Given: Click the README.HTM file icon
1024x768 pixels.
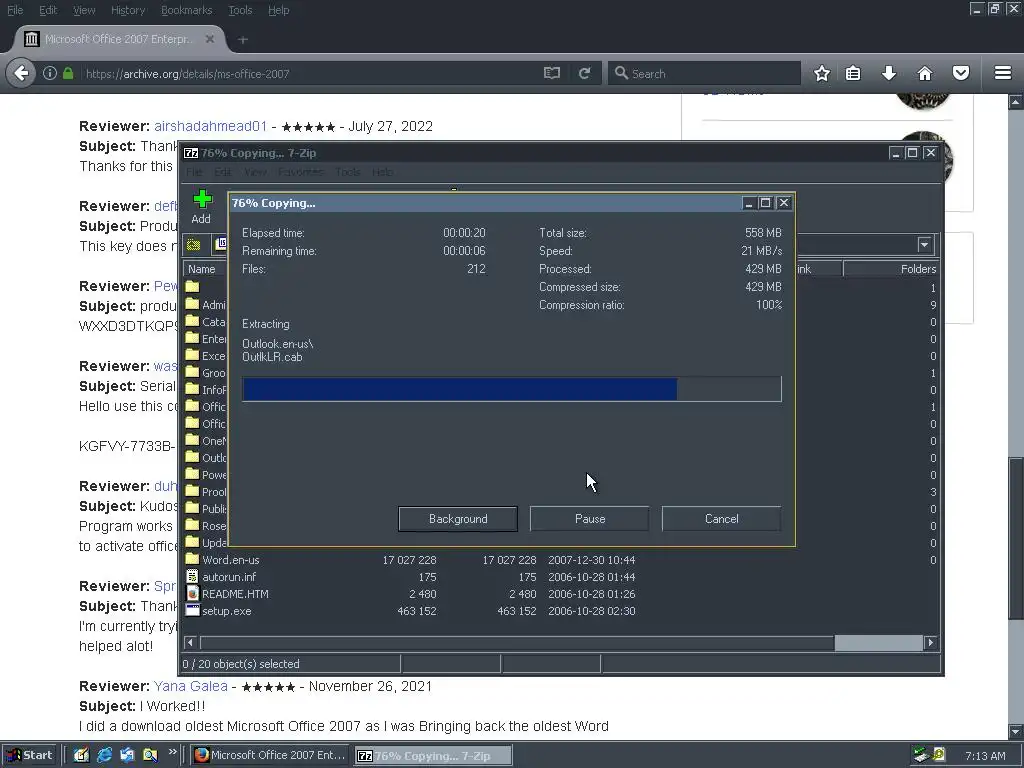Looking at the screenshot, I should click(x=192, y=594).
